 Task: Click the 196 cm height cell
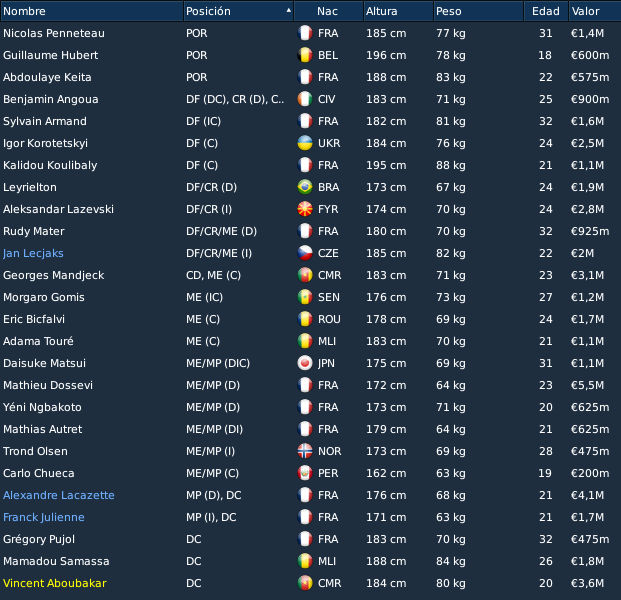click(x=386, y=55)
